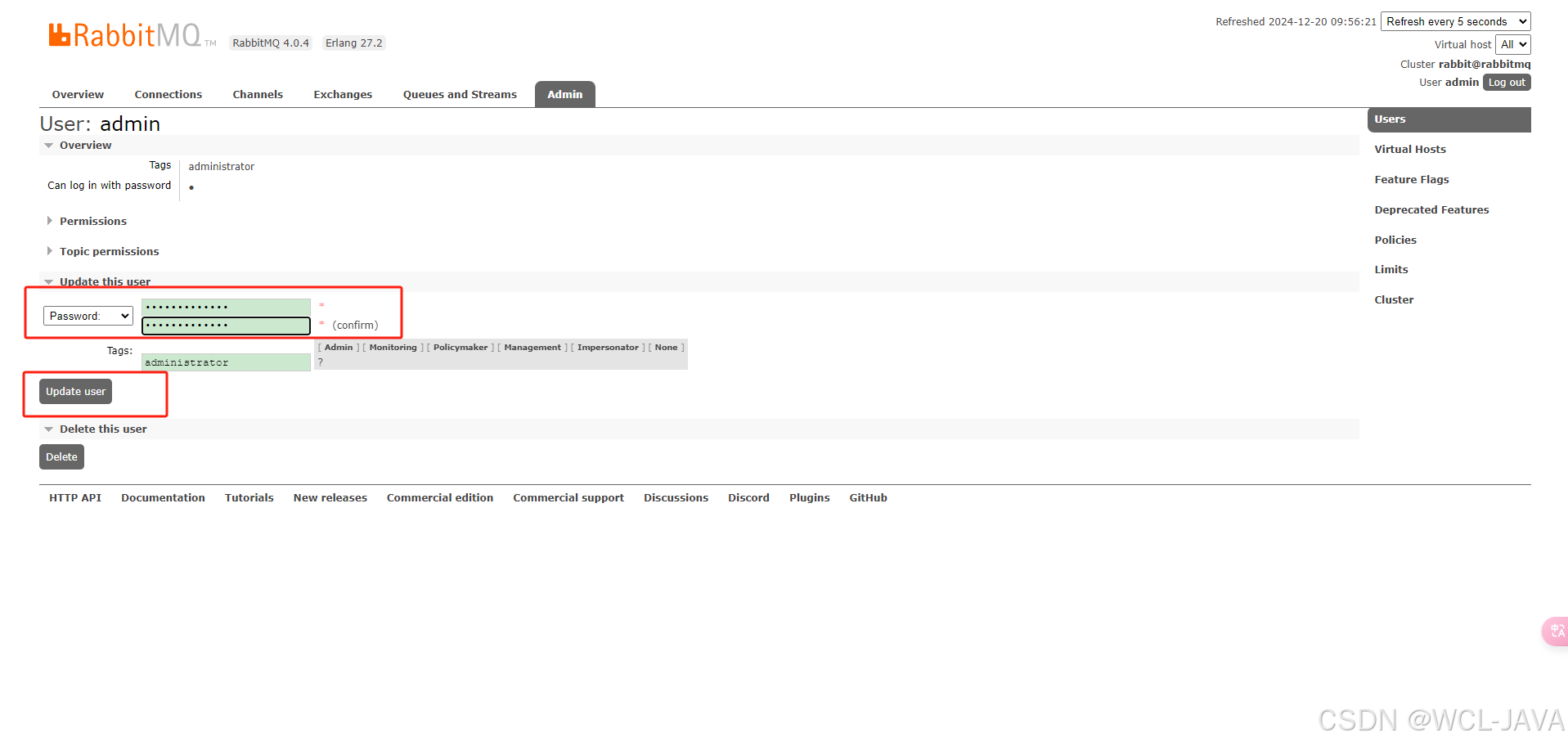Open the refresh interval dropdown
The width and height of the screenshot is (1568, 746).
pyautogui.click(x=1455, y=22)
